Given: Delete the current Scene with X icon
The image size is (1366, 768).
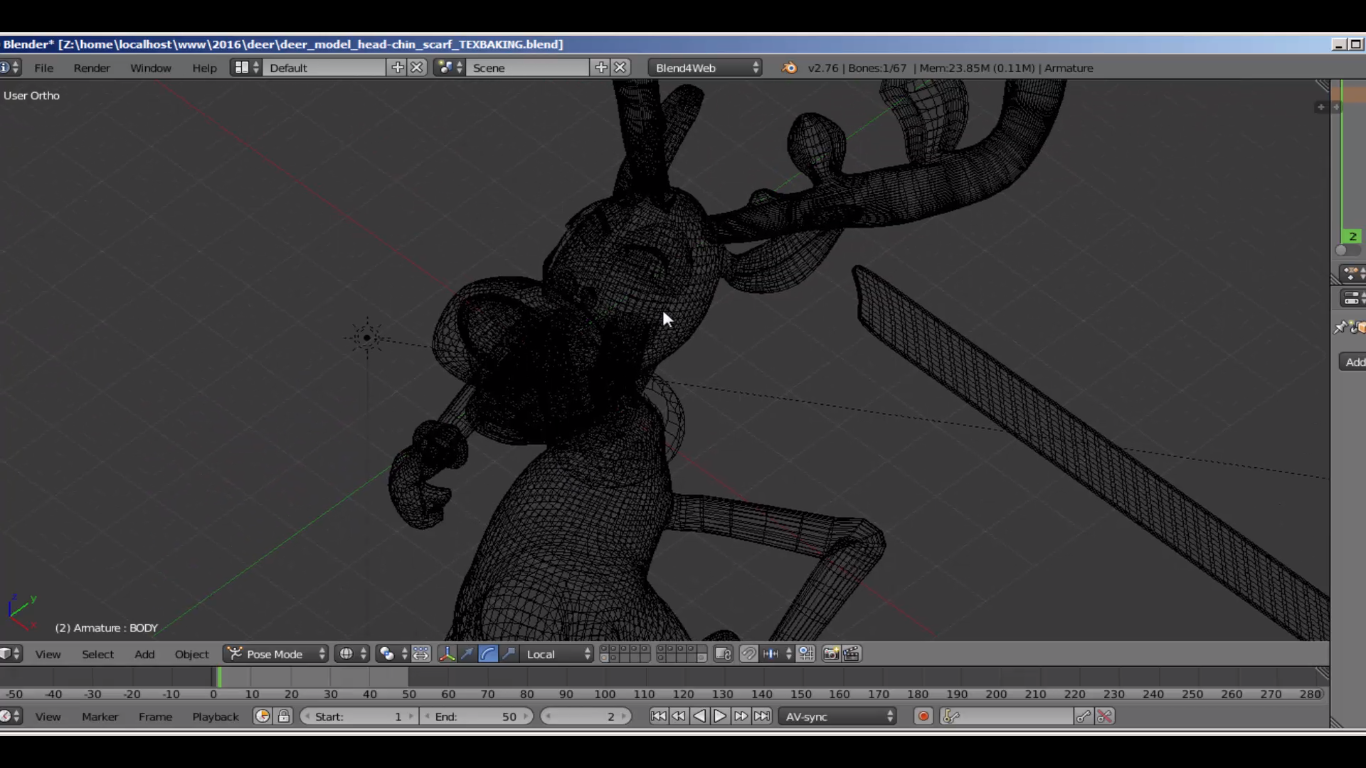Looking at the screenshot, I should click(x=620, y=68).
